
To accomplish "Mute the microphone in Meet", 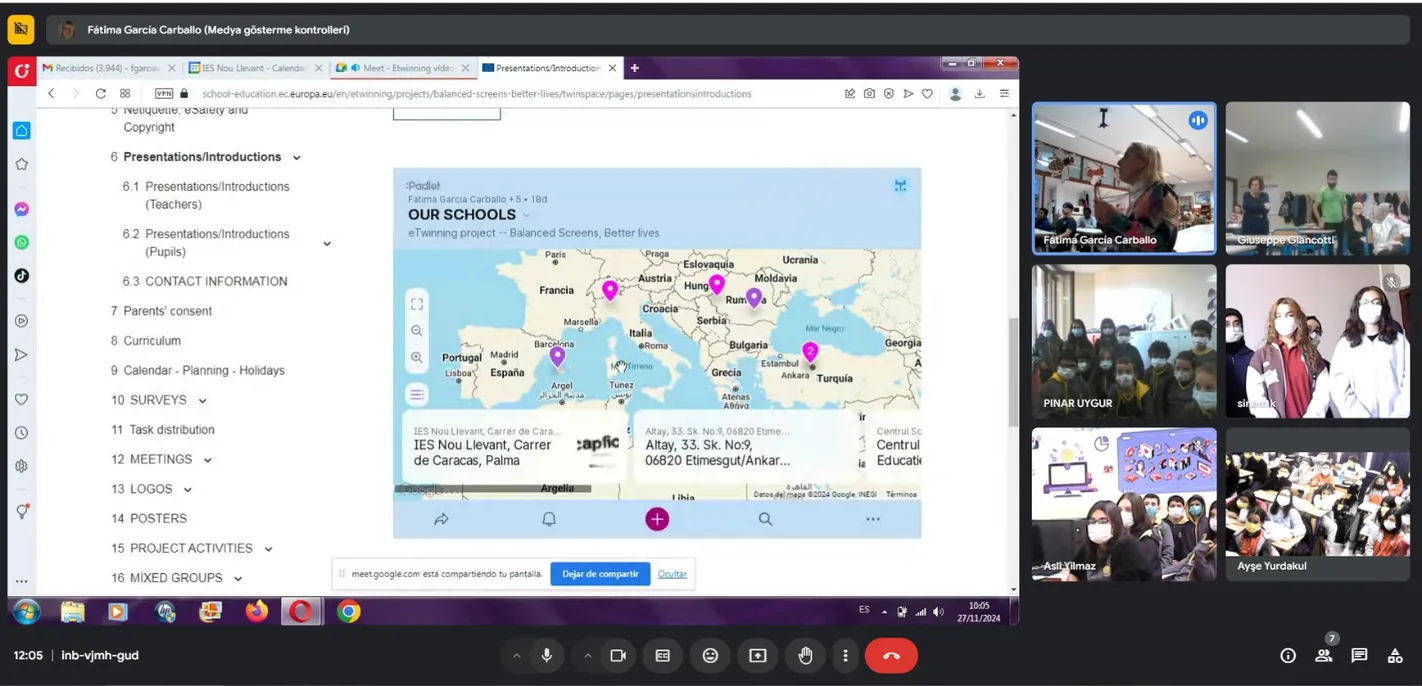I will click(x=547, y=656).
